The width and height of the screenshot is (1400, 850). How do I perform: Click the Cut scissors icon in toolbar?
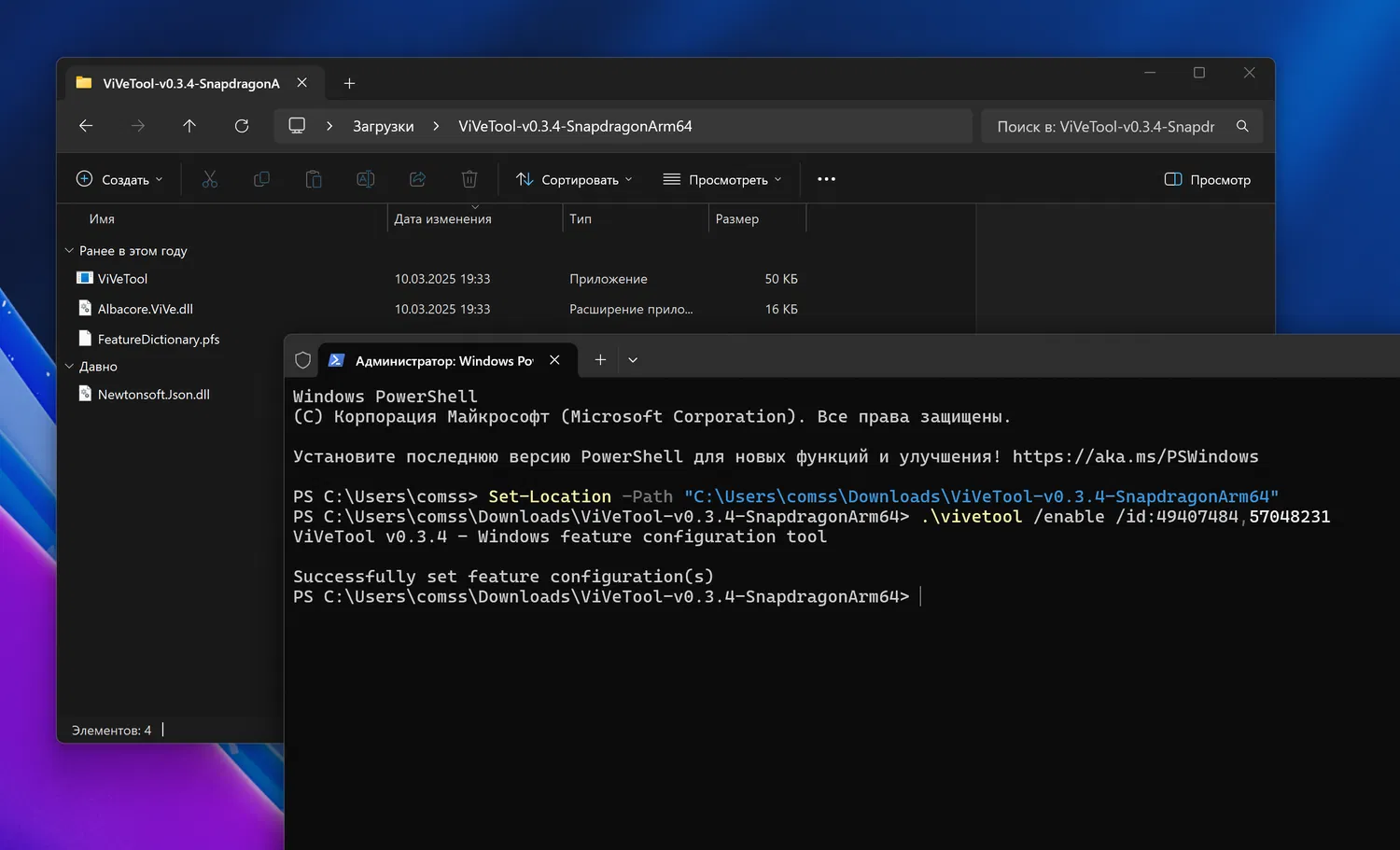click(210, 179)
